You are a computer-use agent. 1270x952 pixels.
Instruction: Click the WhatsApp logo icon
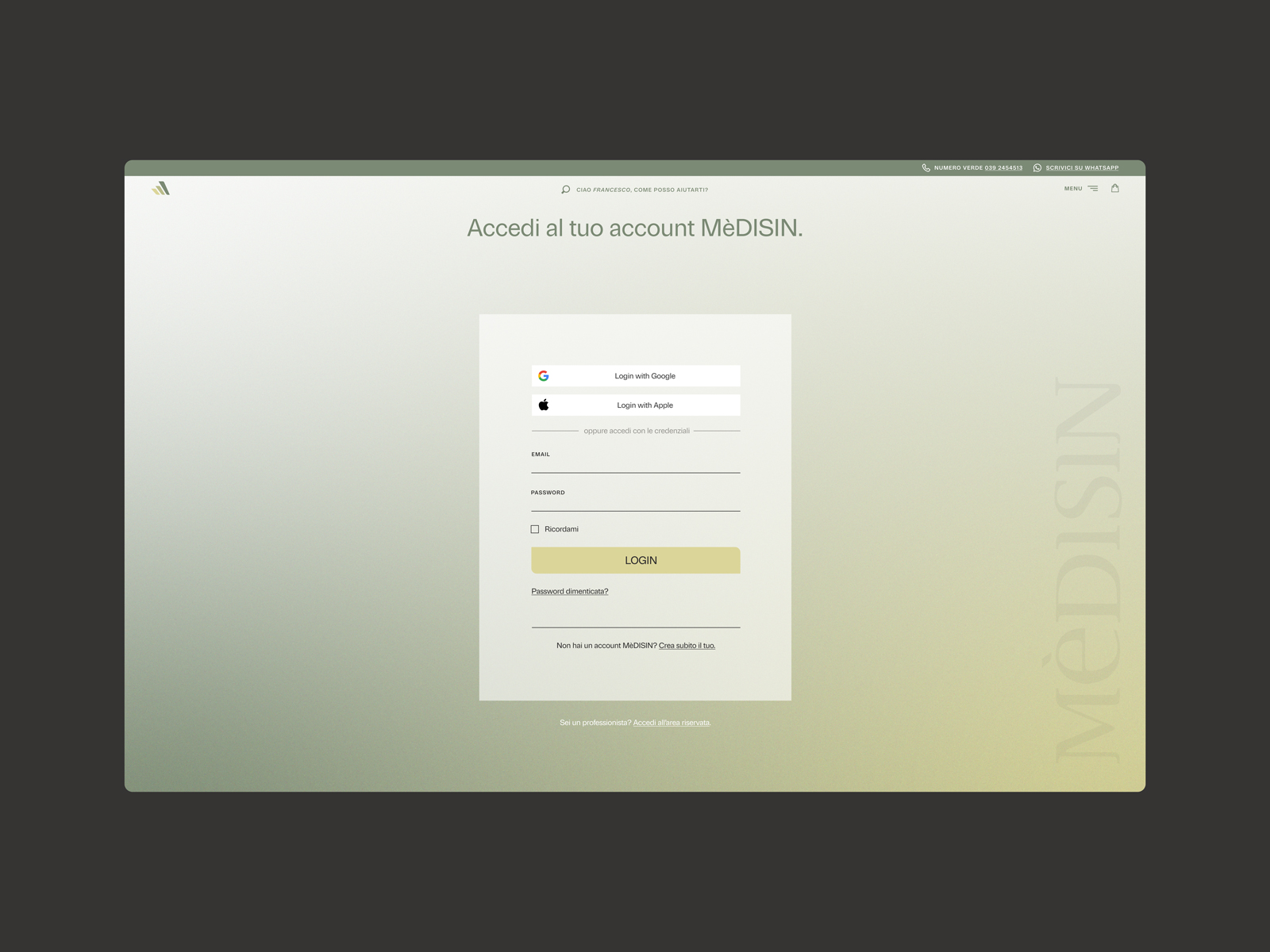(x=1037, y=168)
